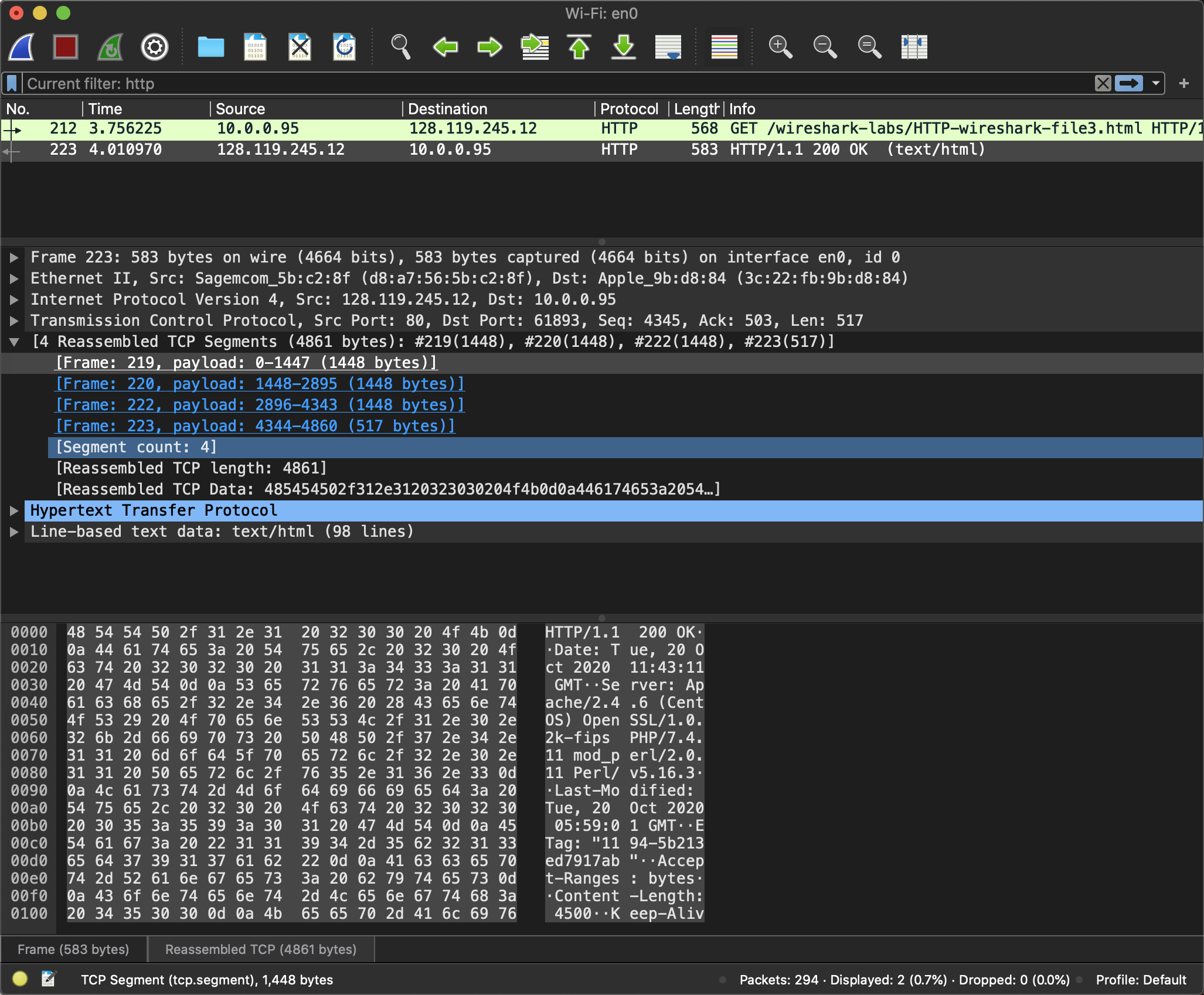Clear the display filter with X button
1204x995 pixels.
1103,83
